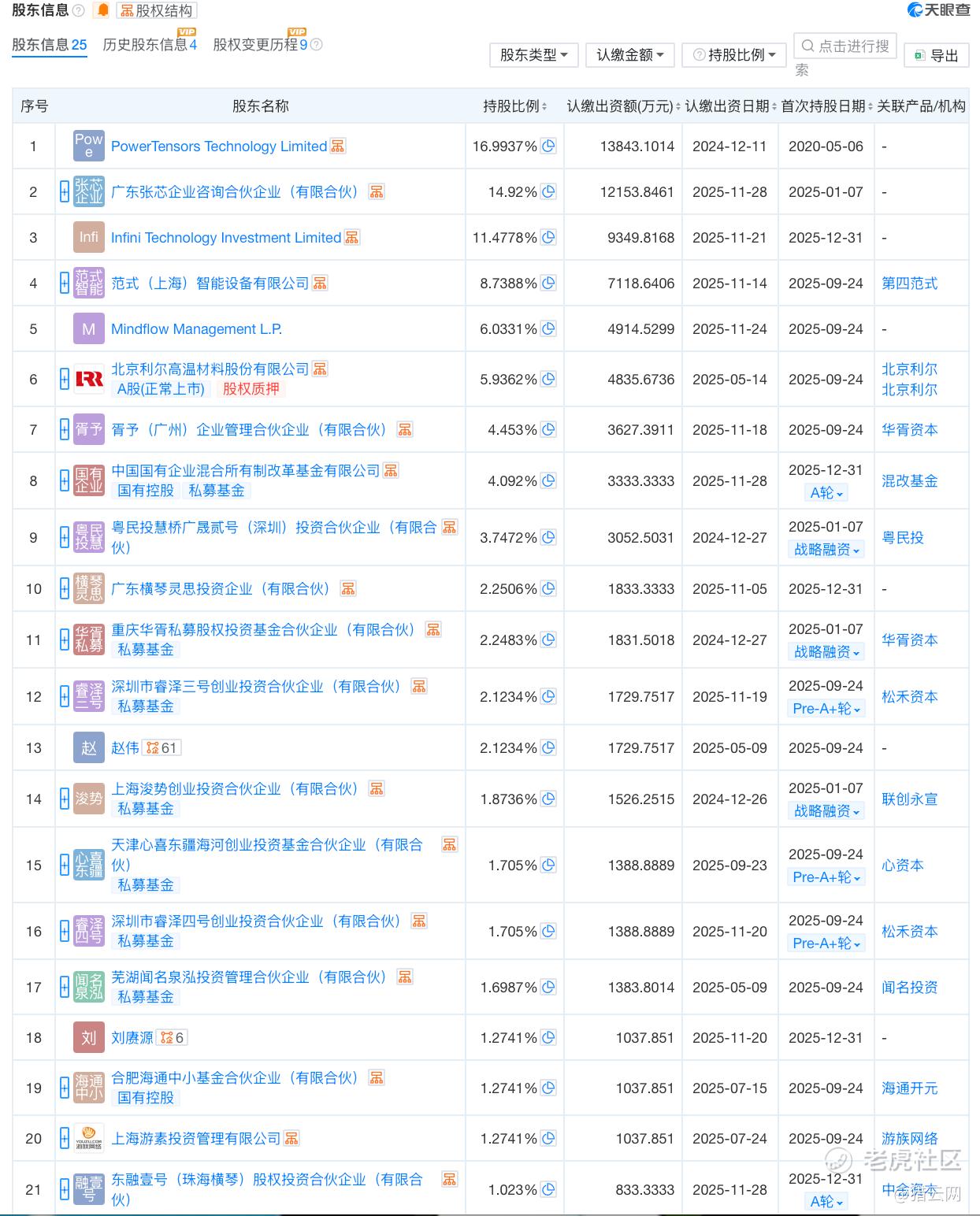
Task: Open equity structure icon for 东融壹号（珠海横琴）
Action: click(449, 1180)
